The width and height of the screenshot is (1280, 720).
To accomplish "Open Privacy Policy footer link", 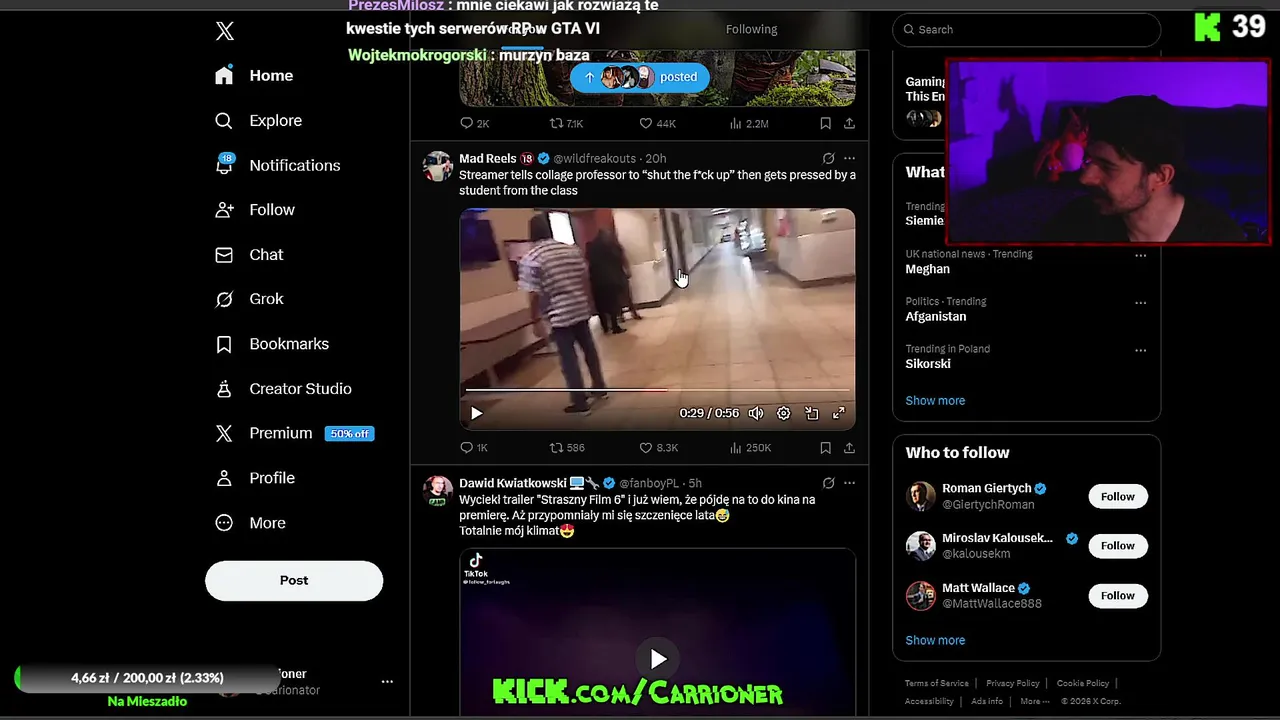I will [1012, 684].
